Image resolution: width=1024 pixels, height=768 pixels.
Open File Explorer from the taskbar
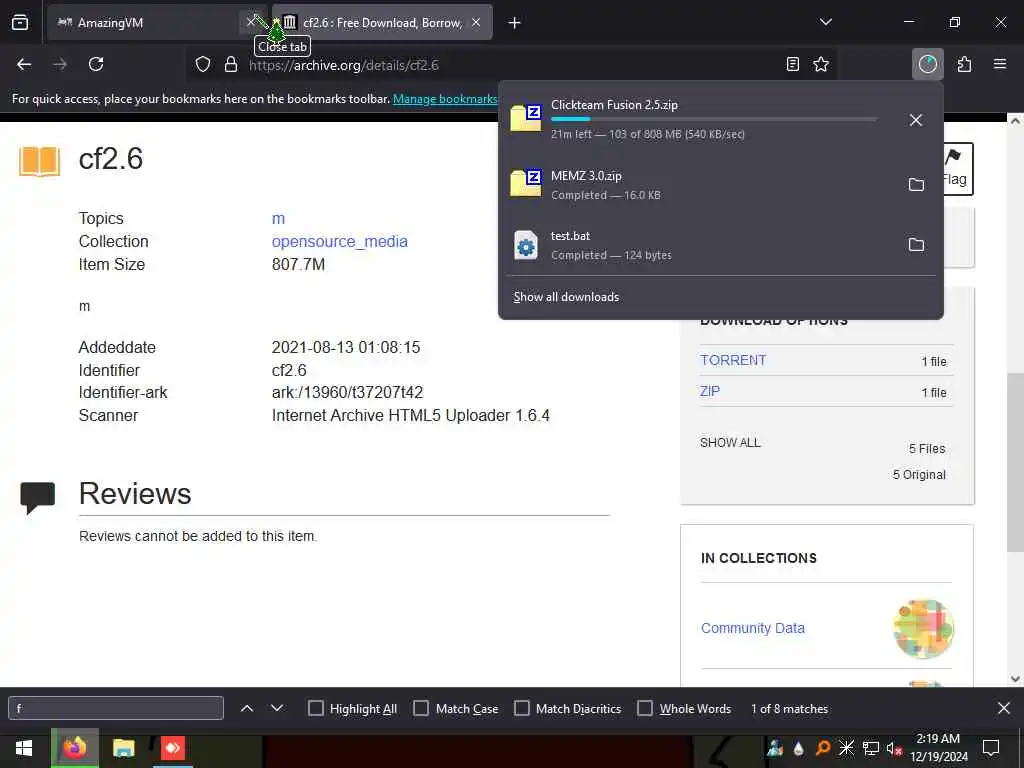coord(123,748)
